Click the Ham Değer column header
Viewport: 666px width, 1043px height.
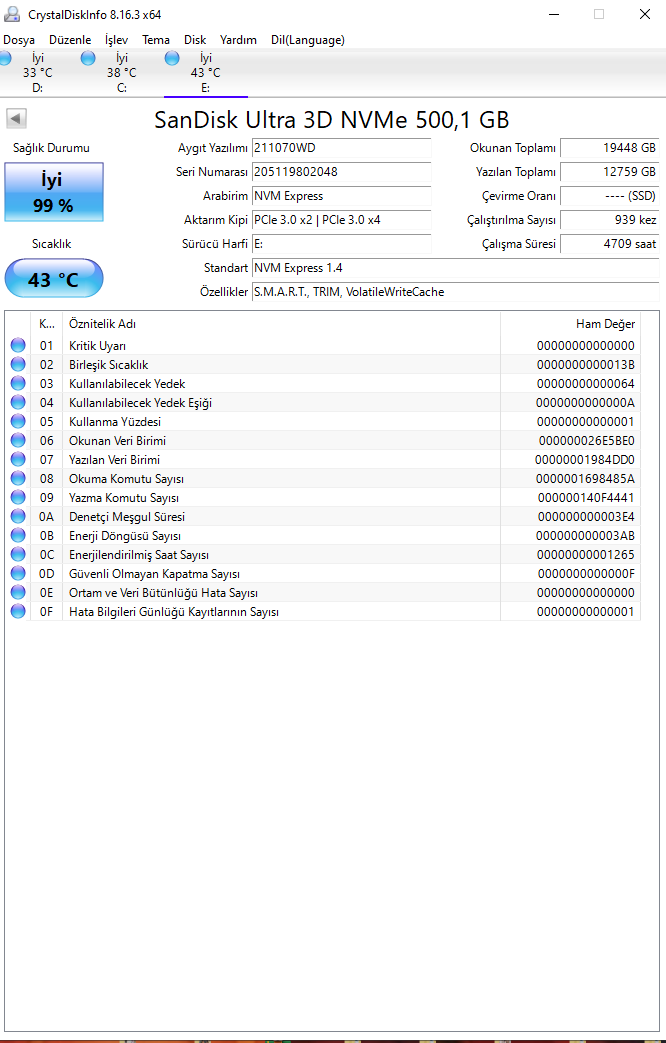click(x=570, y=324)
